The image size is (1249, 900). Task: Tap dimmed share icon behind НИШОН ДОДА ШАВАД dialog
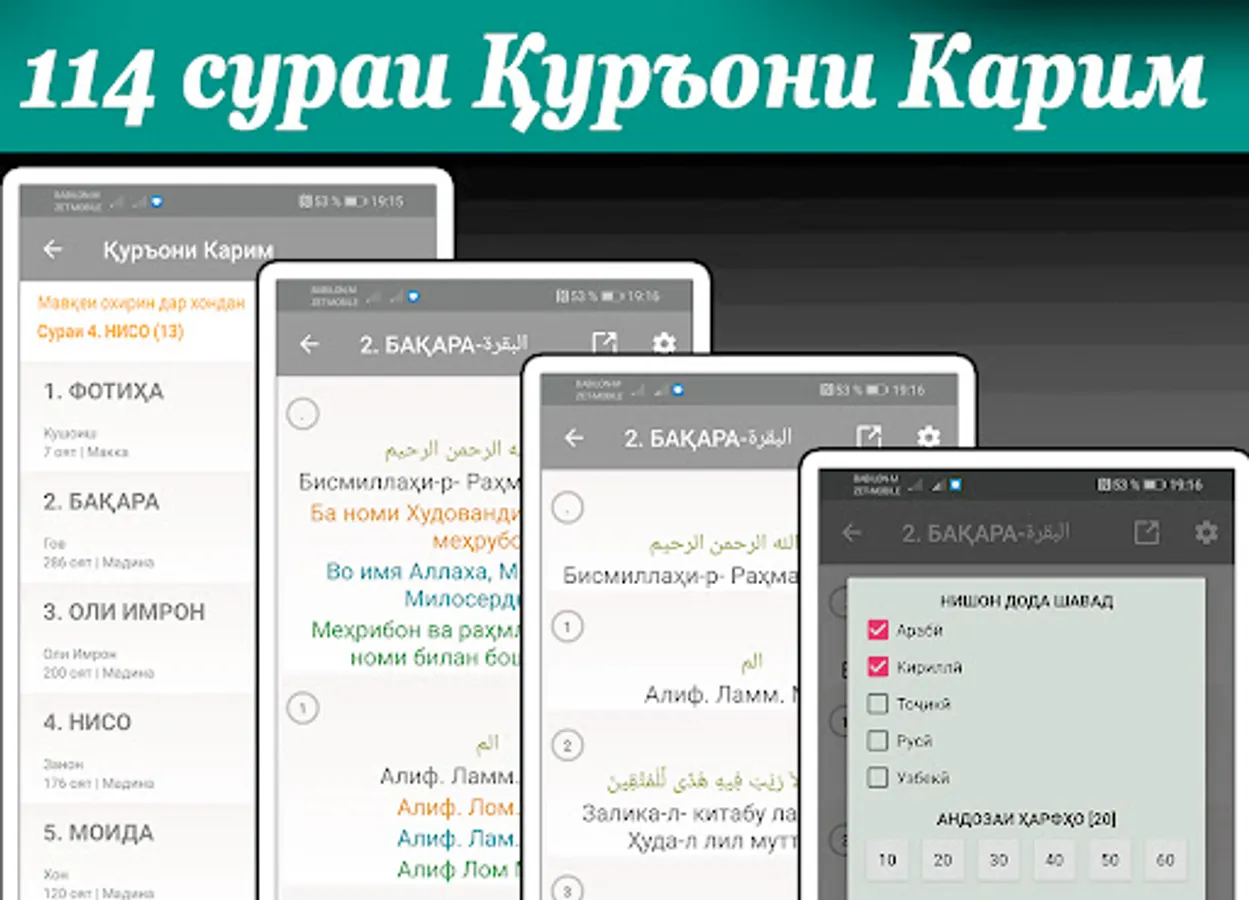pyautogui.click(x=1146, y=532)
